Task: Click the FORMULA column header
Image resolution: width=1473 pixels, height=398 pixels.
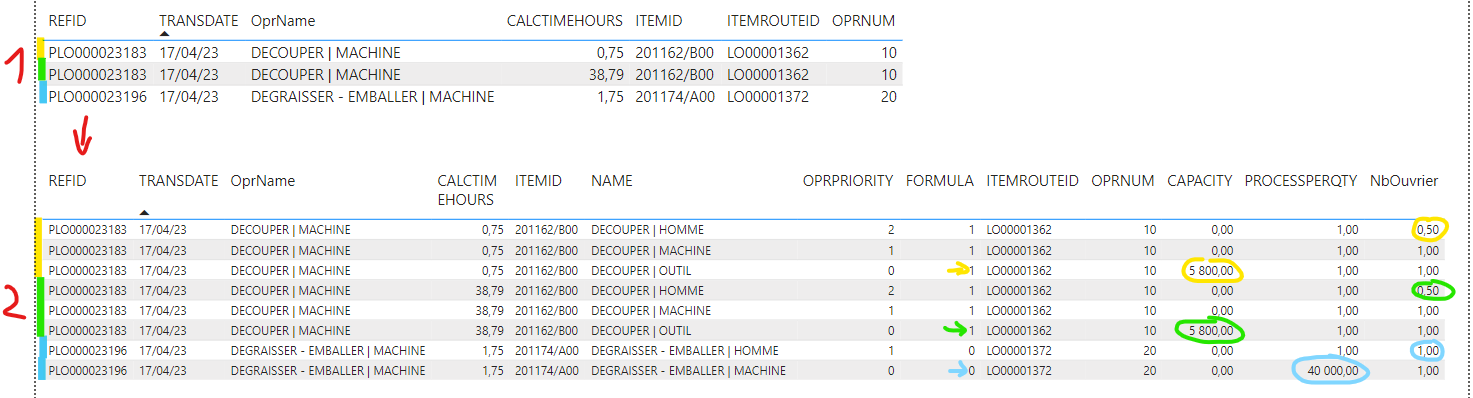Action: pyautogui.click(x=940, y=181)
